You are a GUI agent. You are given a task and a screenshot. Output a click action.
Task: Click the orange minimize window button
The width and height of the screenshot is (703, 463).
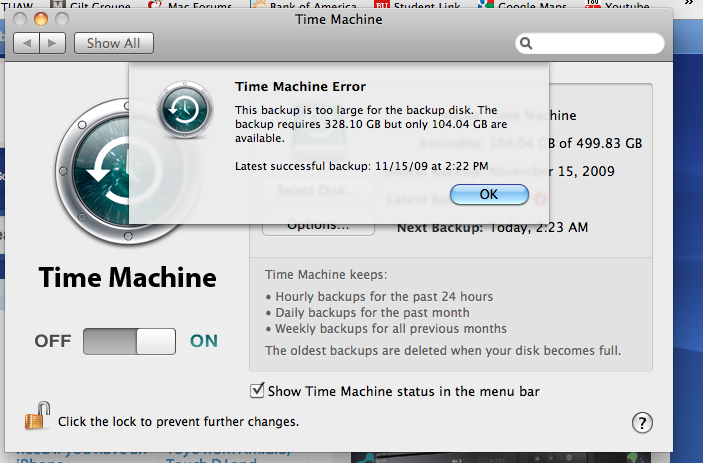pyautogui.click(x=41, y=19)
